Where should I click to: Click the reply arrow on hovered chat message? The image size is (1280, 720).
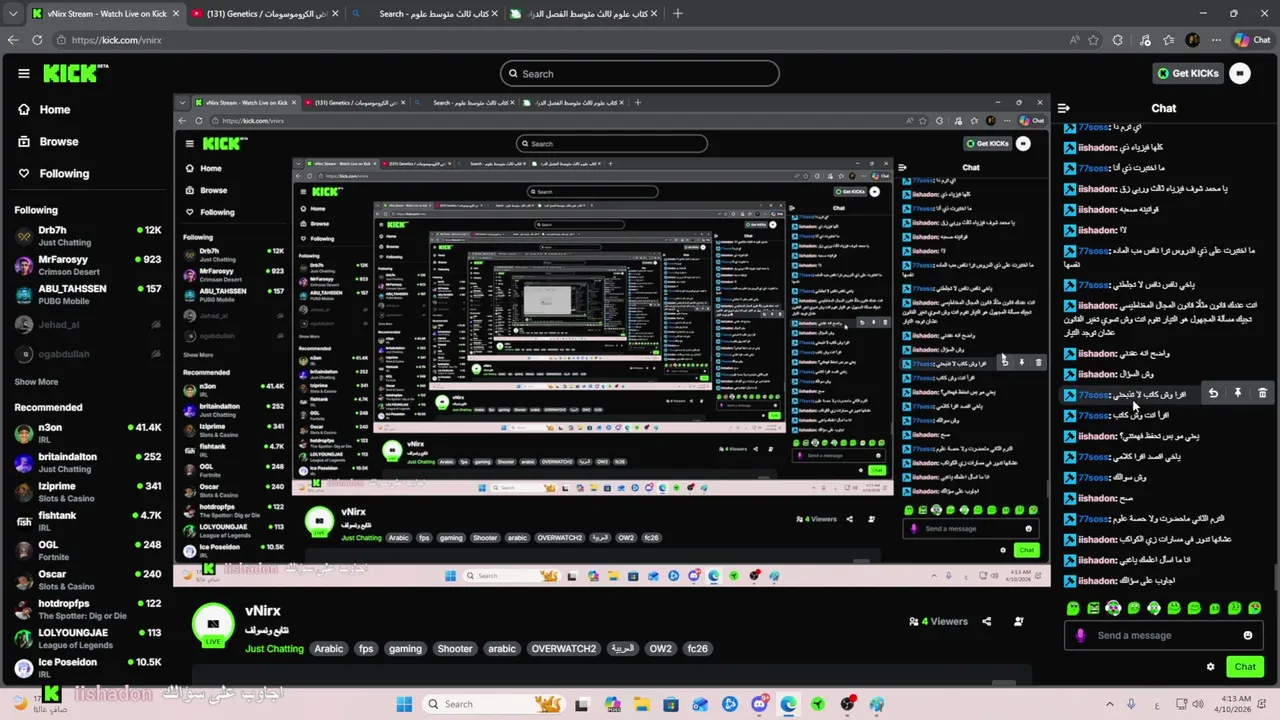[x=1213, y=394]
